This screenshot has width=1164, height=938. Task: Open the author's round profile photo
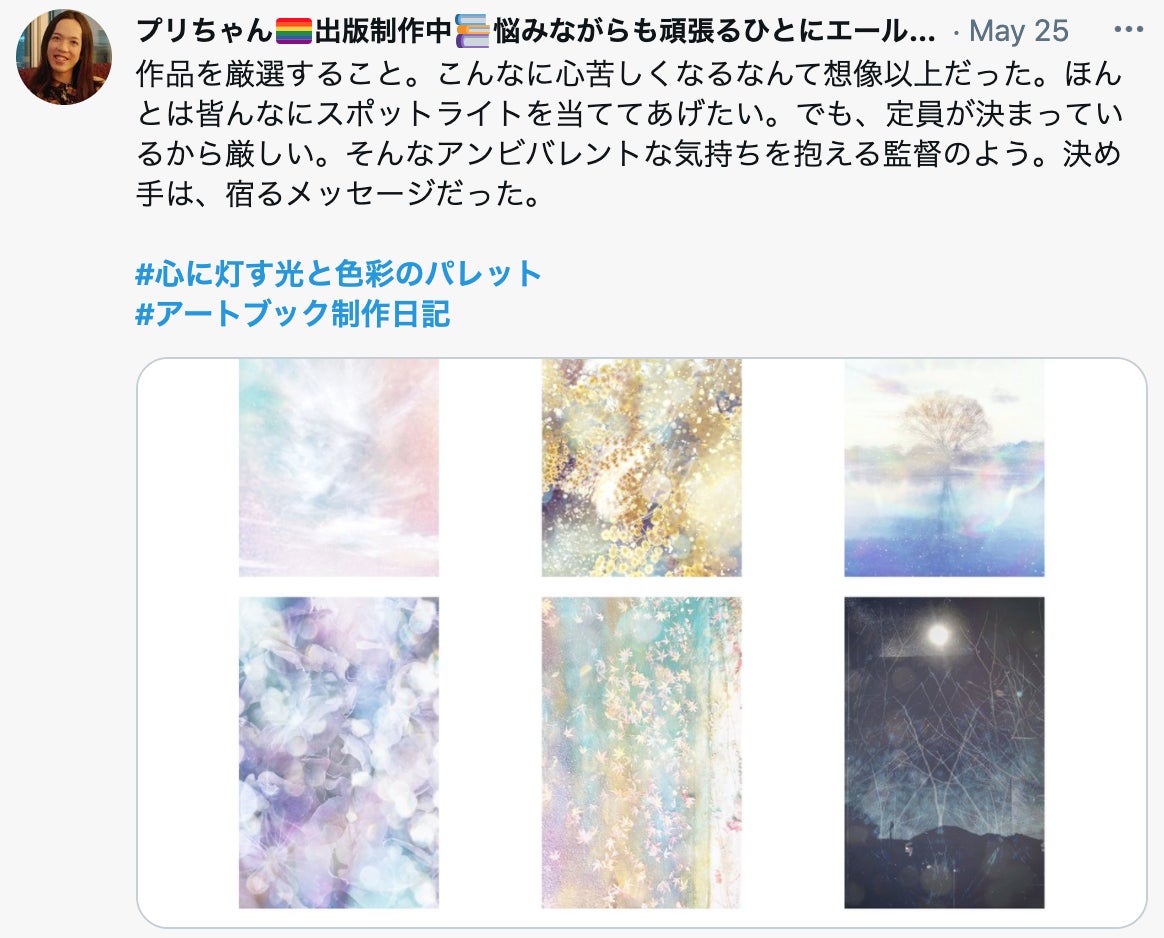pyautogui.click(x=64, y=57)
